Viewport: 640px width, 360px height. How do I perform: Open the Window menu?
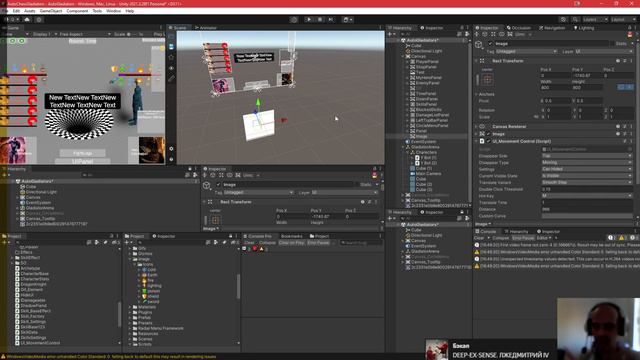(x=113, y=11)
